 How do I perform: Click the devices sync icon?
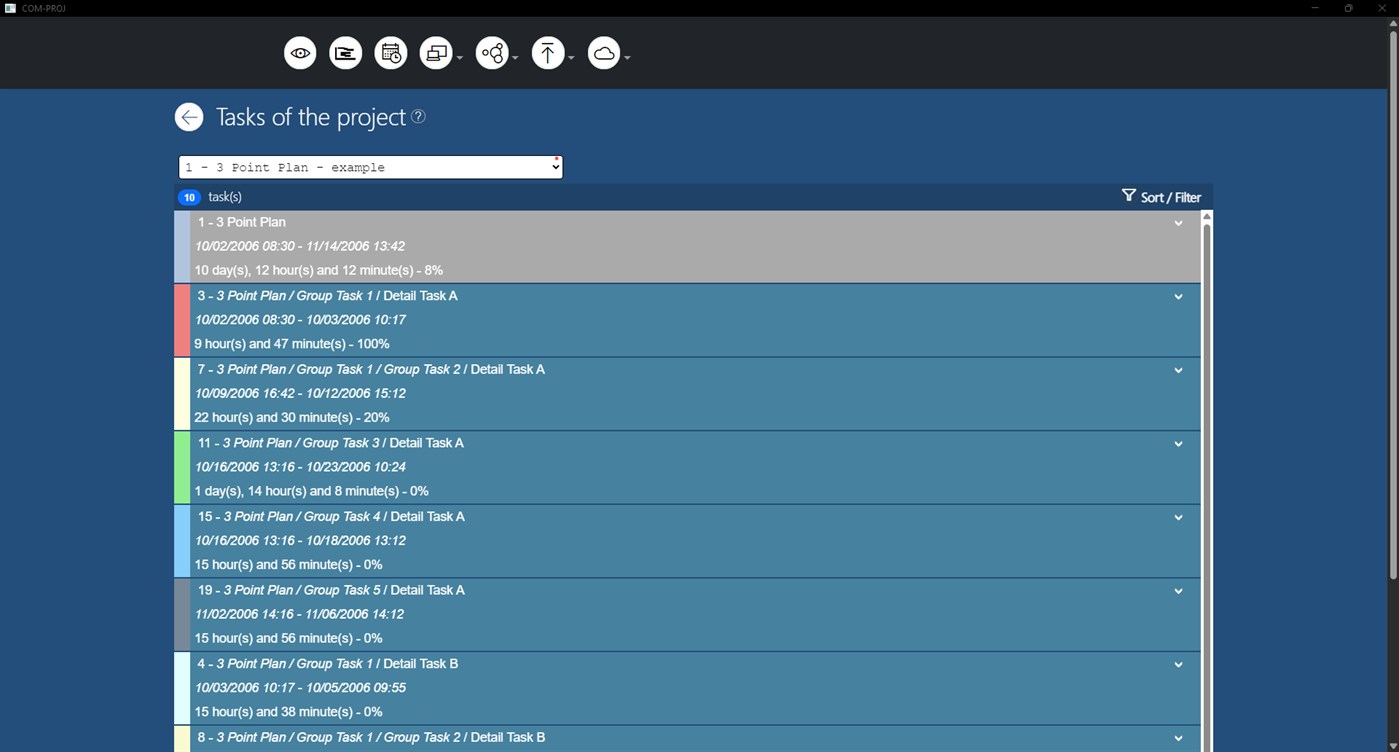click(x=436, y=52)
